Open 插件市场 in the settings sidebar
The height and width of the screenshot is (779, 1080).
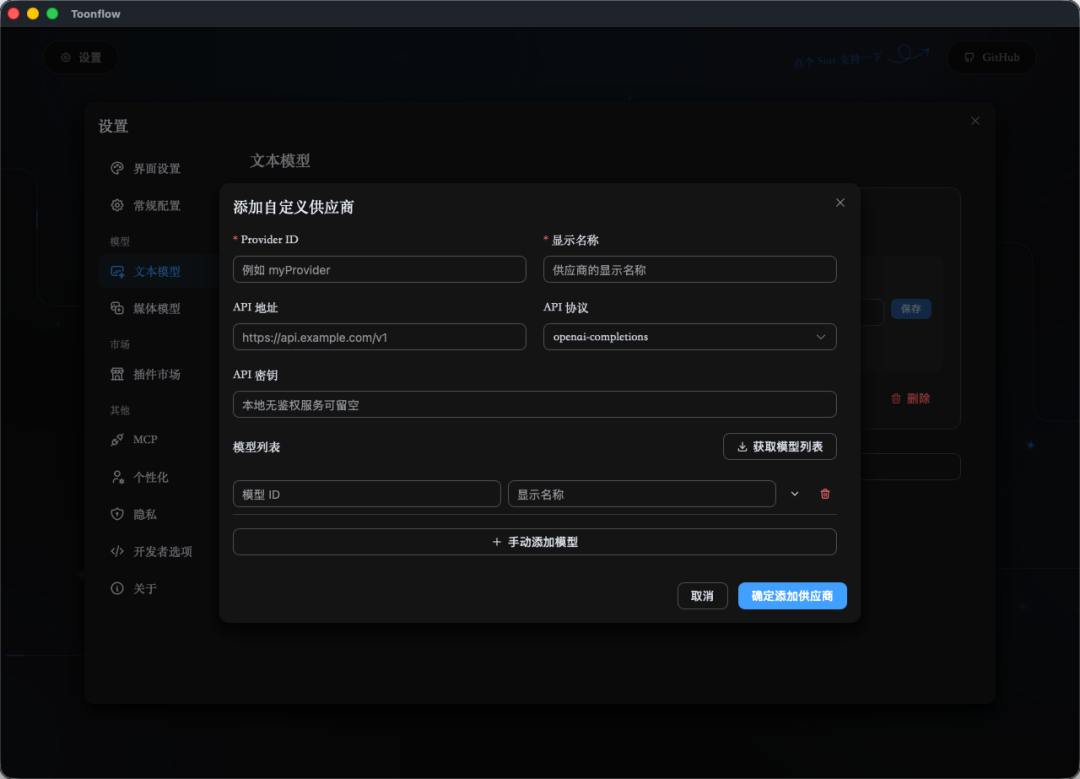coord(156,374)
